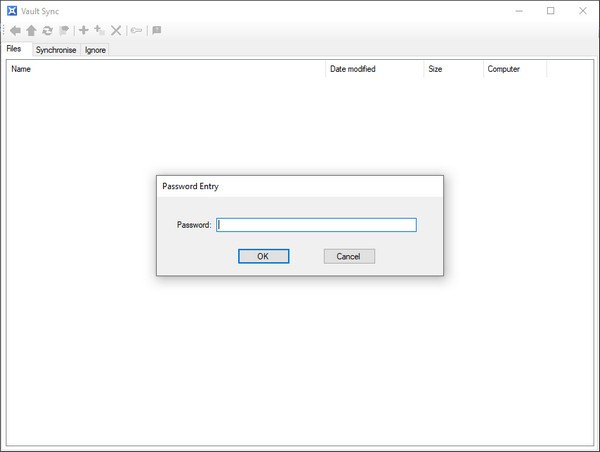Click the X delete toolbar icon
The image size is (600, 452).
(x=116, y=31)
